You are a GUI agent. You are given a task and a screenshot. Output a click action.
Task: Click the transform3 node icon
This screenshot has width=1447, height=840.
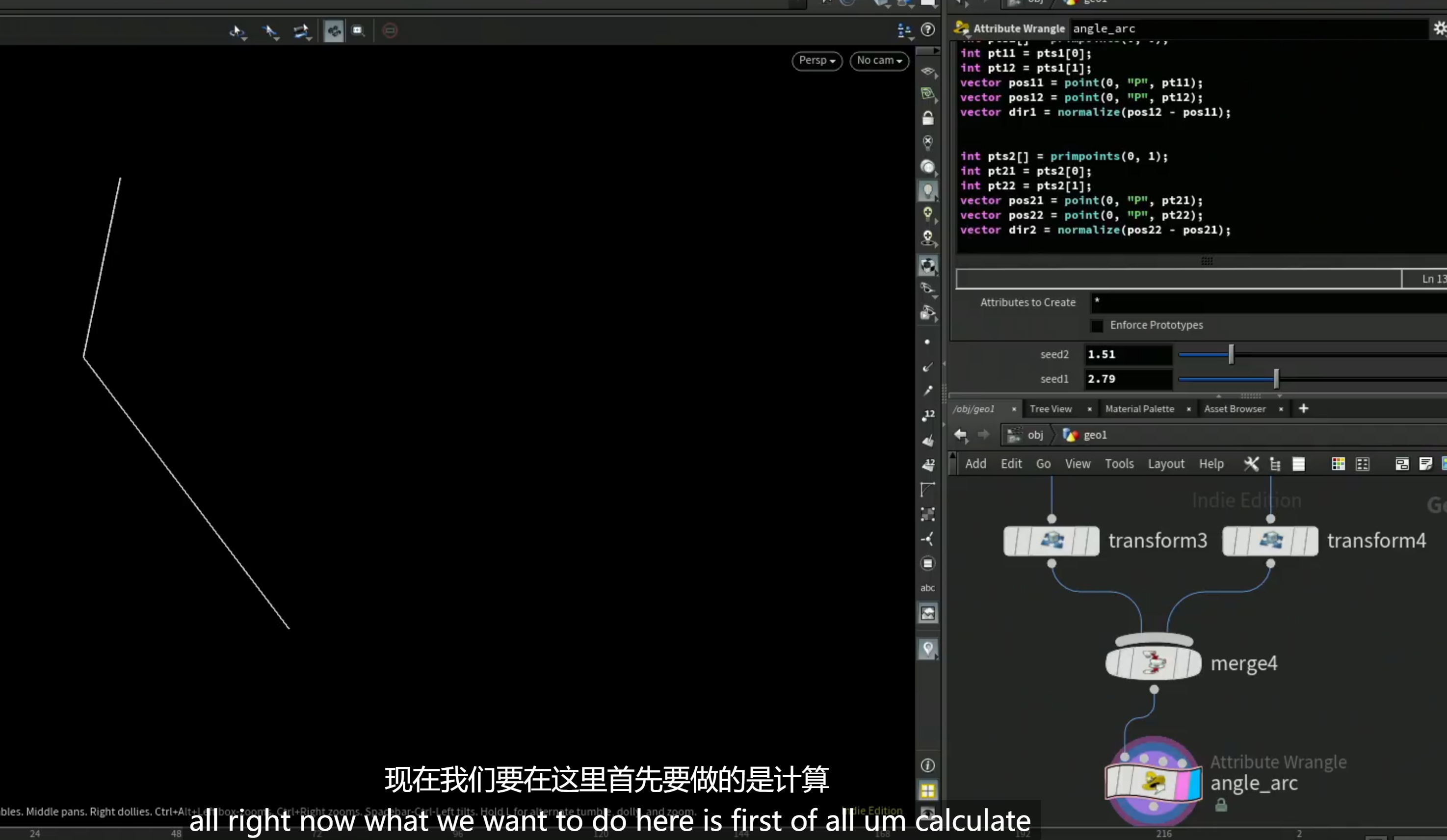coord(1052,541)
